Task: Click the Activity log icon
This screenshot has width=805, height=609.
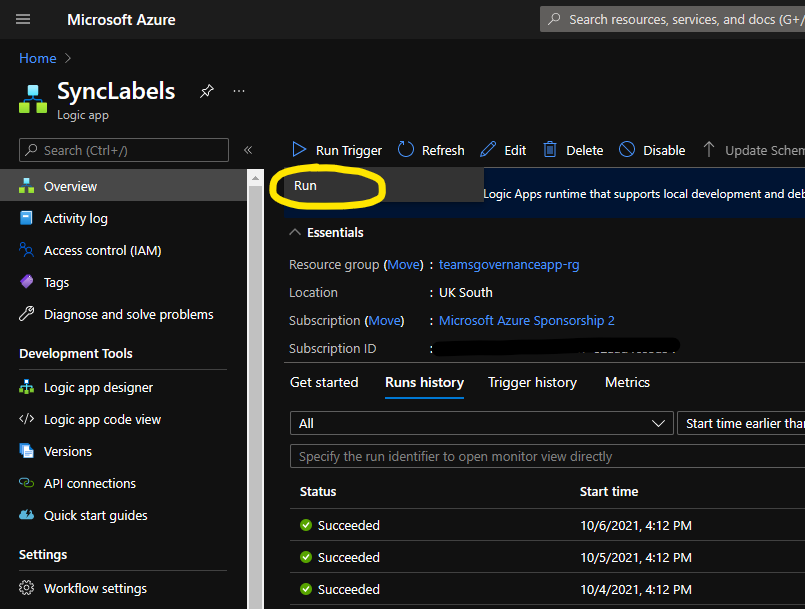Action: click(x=26, y=218)
